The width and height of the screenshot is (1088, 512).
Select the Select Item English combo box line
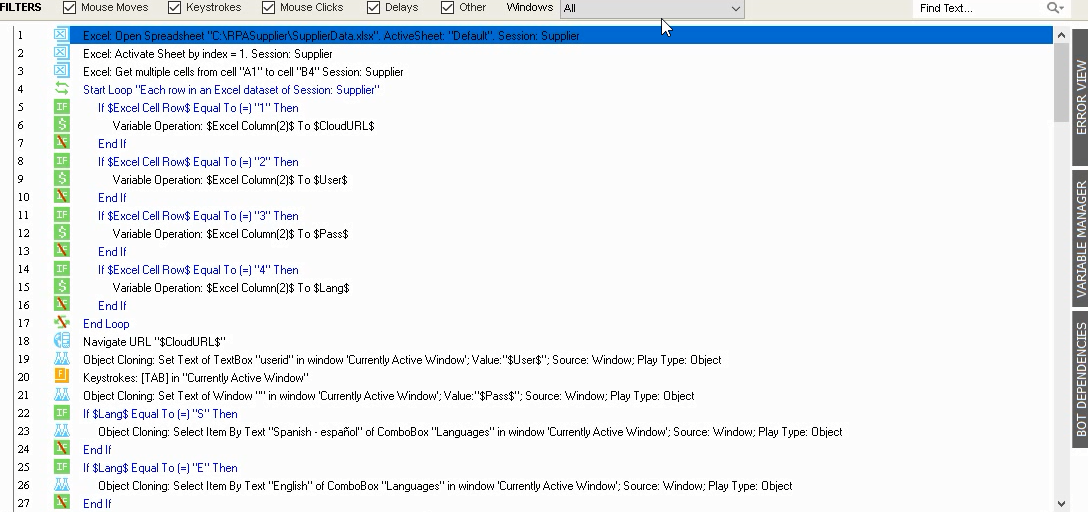[445, 486]
